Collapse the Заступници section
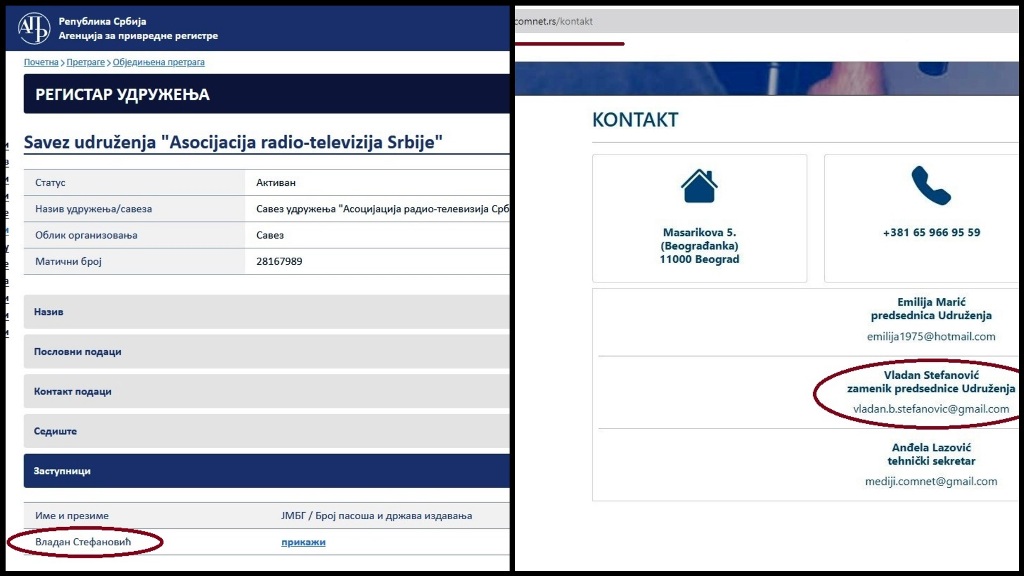Screen dimensions: 1024x576 tap(266, 471)
